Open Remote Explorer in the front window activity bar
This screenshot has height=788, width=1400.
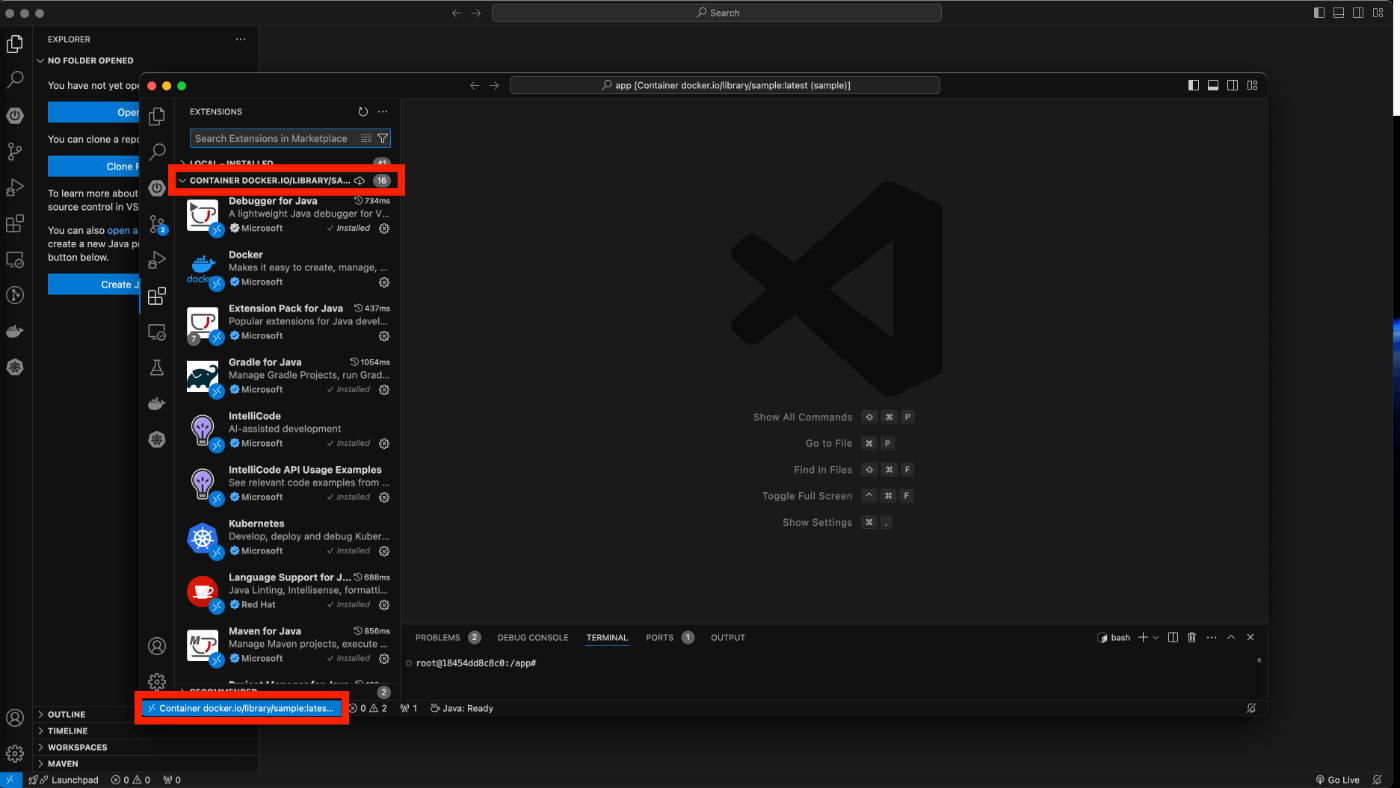157,332
